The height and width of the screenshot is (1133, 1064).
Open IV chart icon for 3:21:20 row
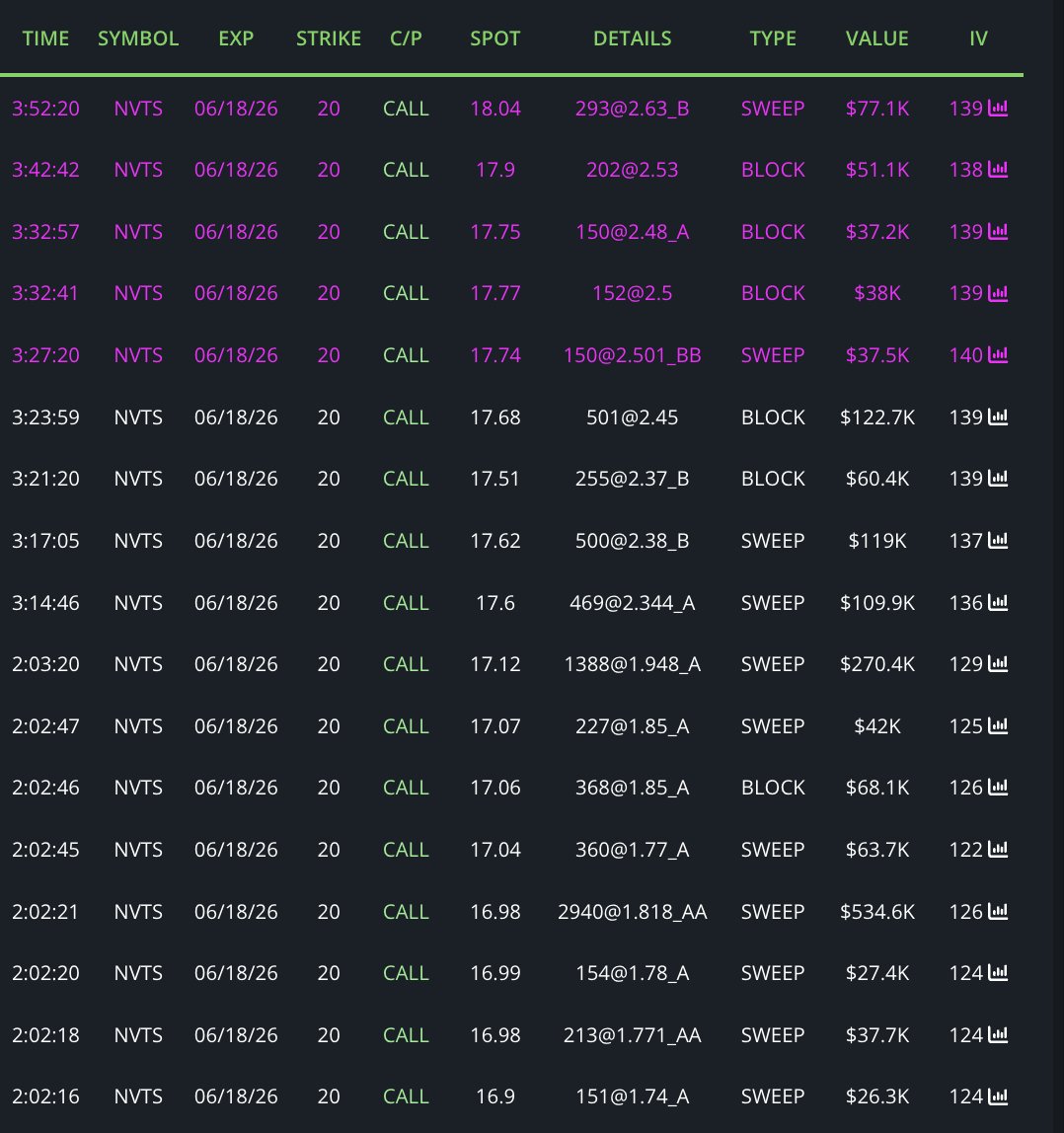(x=998, y=479)
